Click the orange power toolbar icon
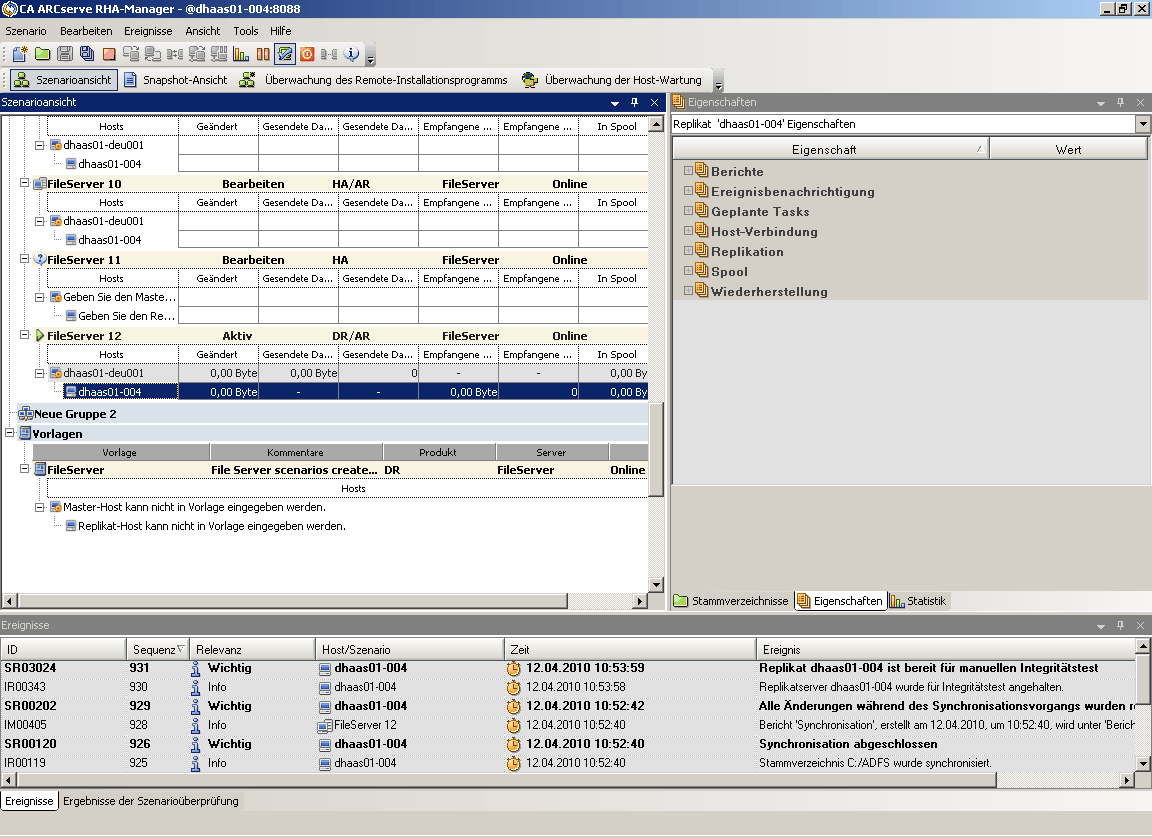This screenshot has width=1152, height=838. 307,54
